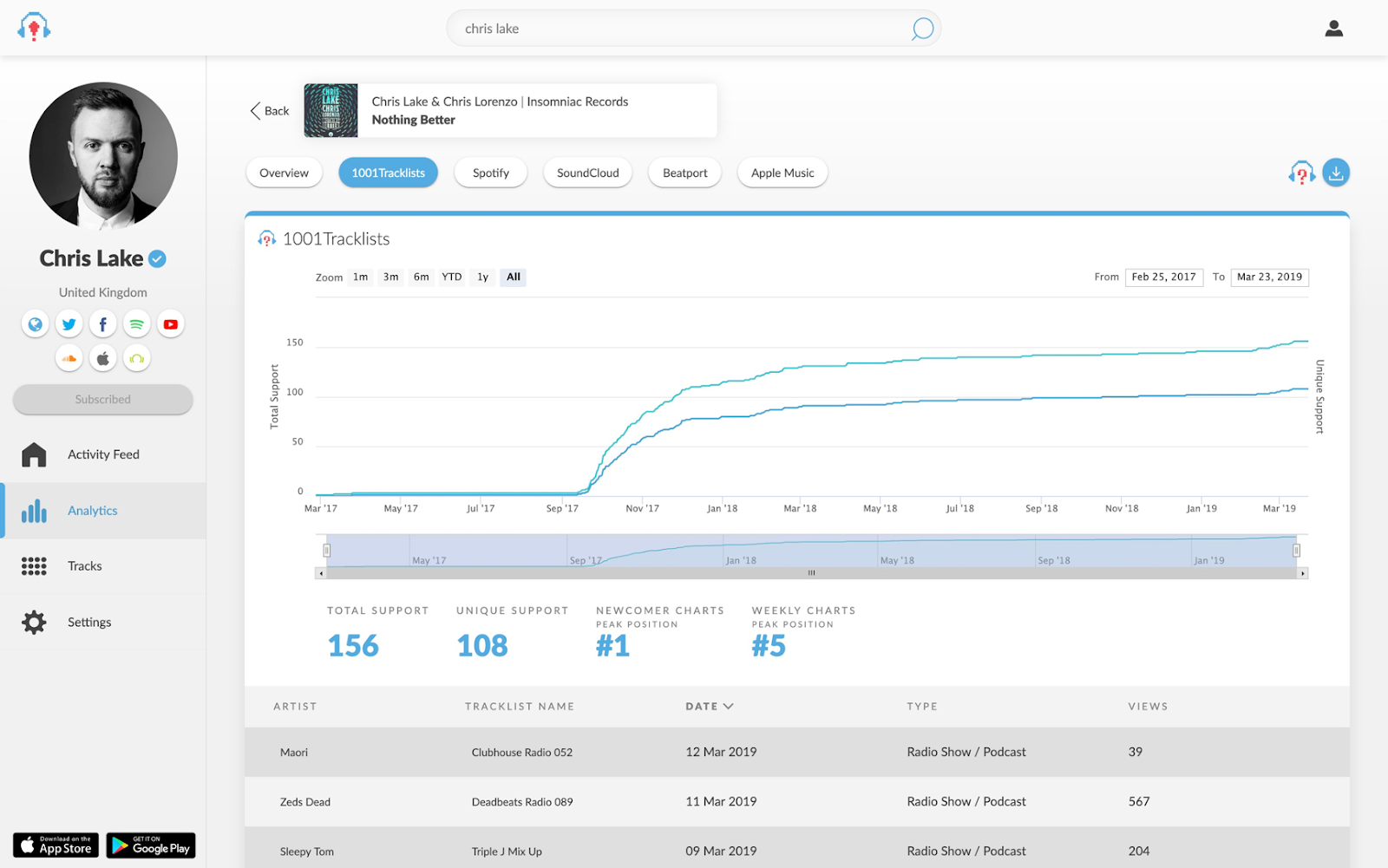1388x868 pixels.
Task: Set chart zoom to 1y
Action: (x=483, y=277)
